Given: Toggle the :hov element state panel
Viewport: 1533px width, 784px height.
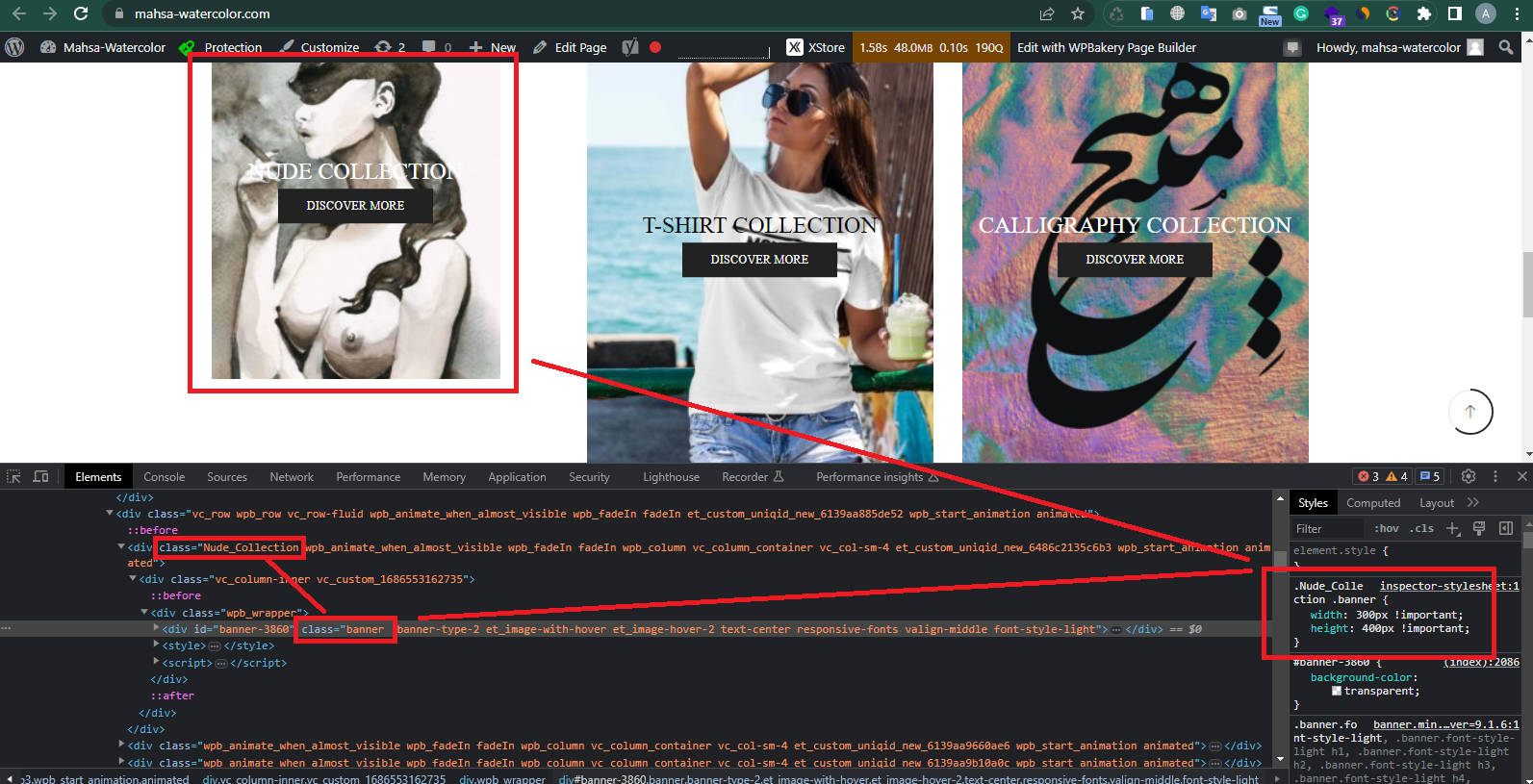Looking at the screenshot, I should click(x=1387, y=528).
